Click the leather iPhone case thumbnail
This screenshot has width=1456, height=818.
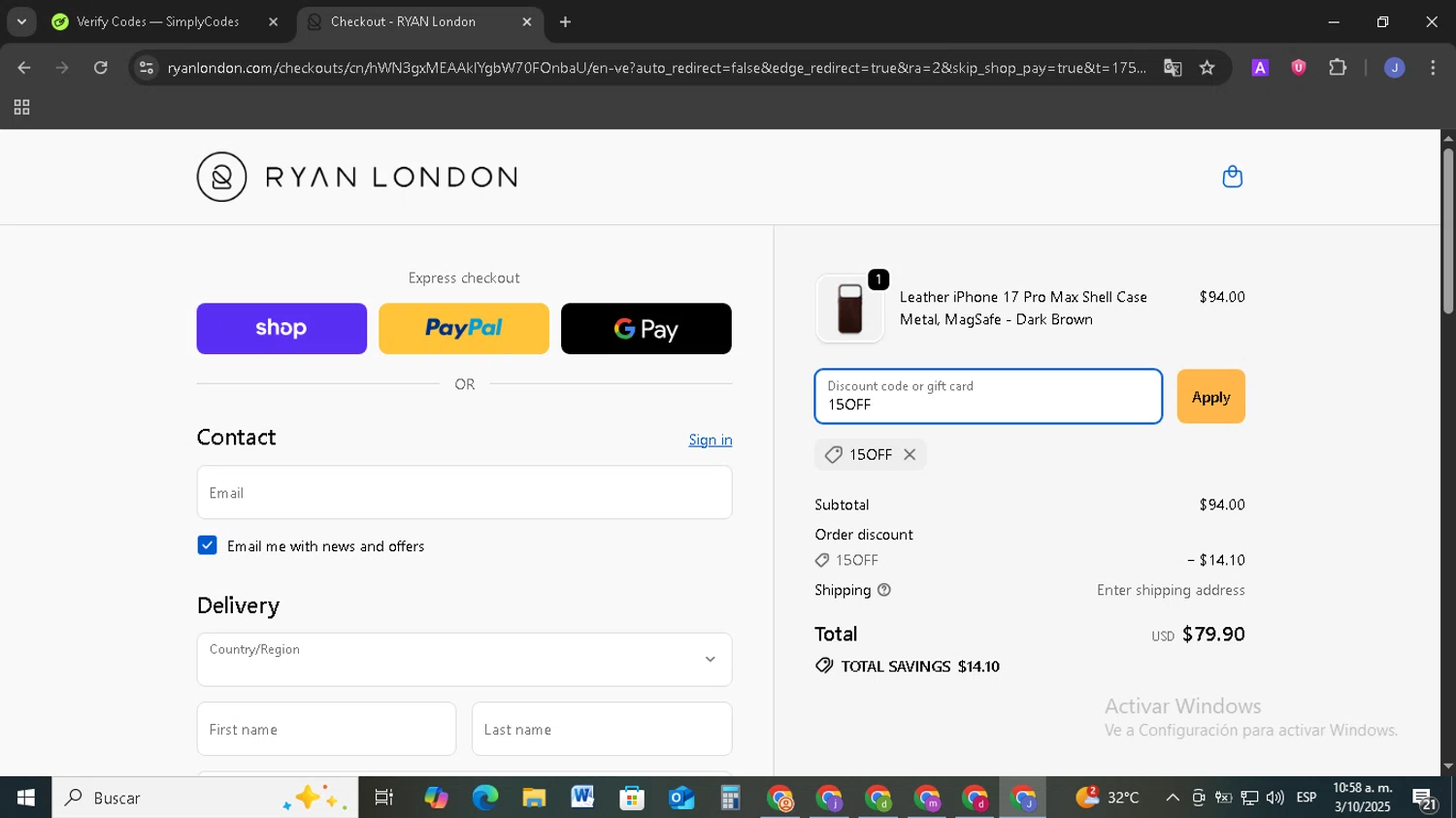pos(849,309)
